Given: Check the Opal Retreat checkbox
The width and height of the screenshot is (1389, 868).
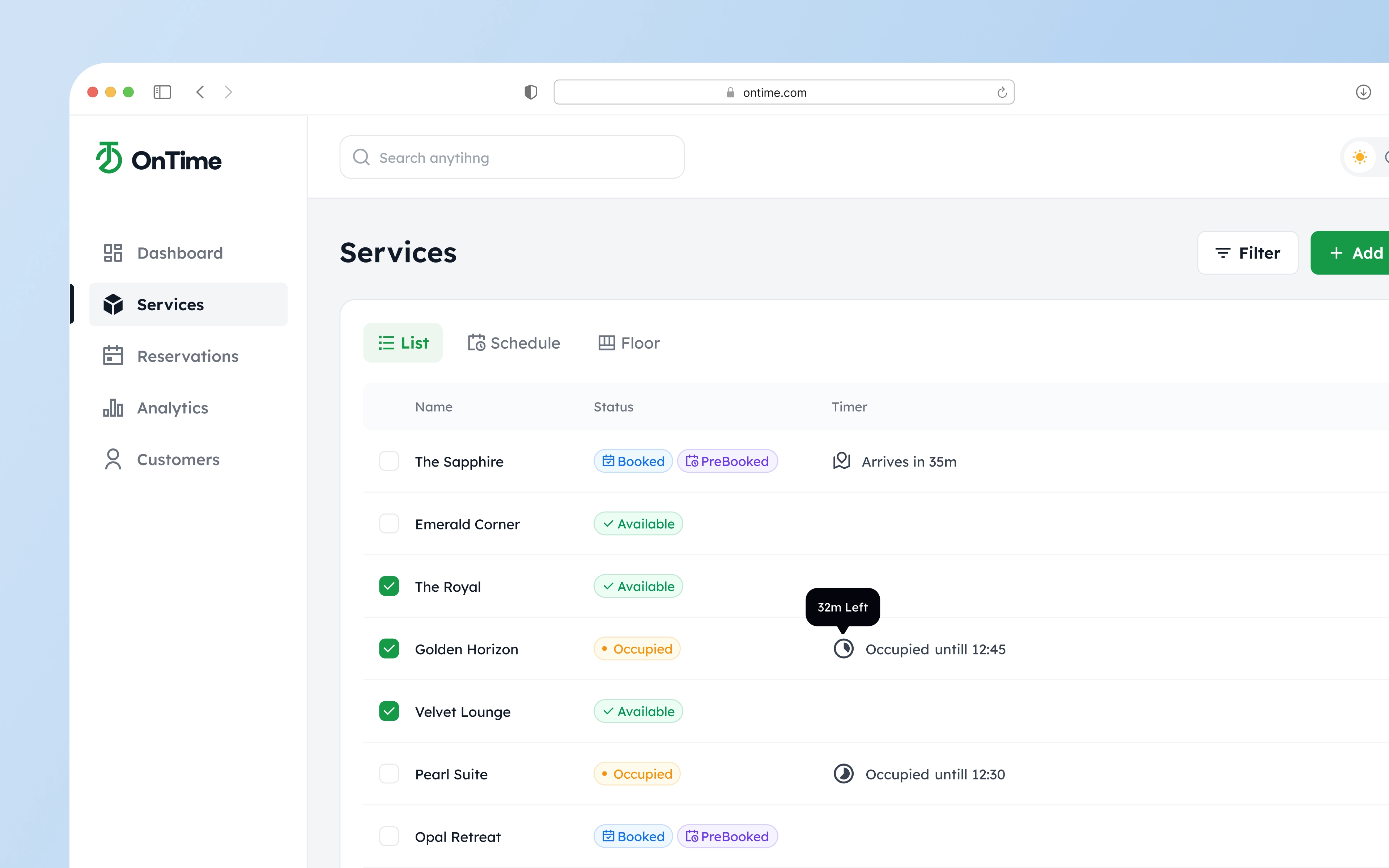Looking at the screenshot, I should (389, 837).
